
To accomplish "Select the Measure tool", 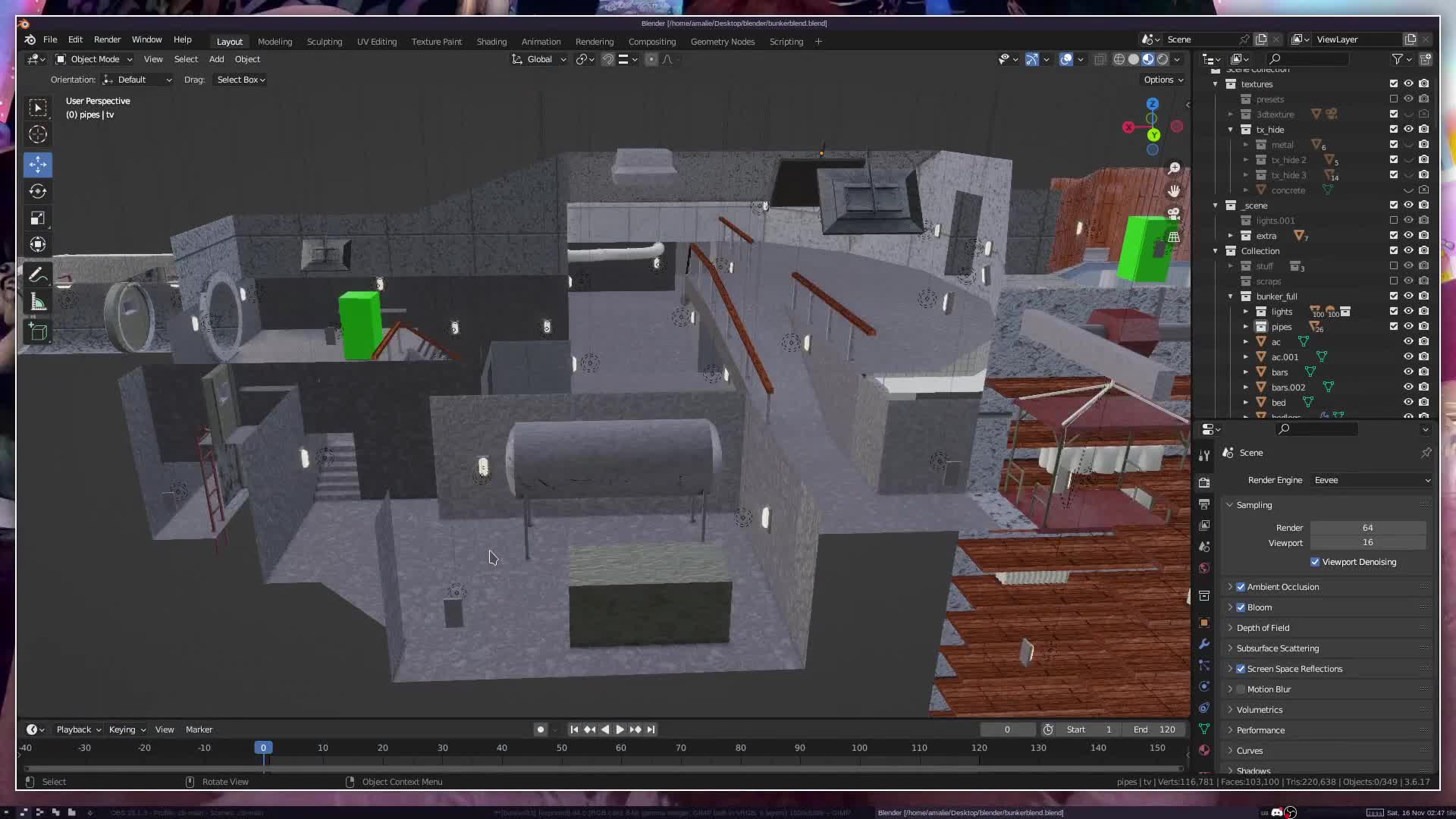I will [x=37, y=303].
